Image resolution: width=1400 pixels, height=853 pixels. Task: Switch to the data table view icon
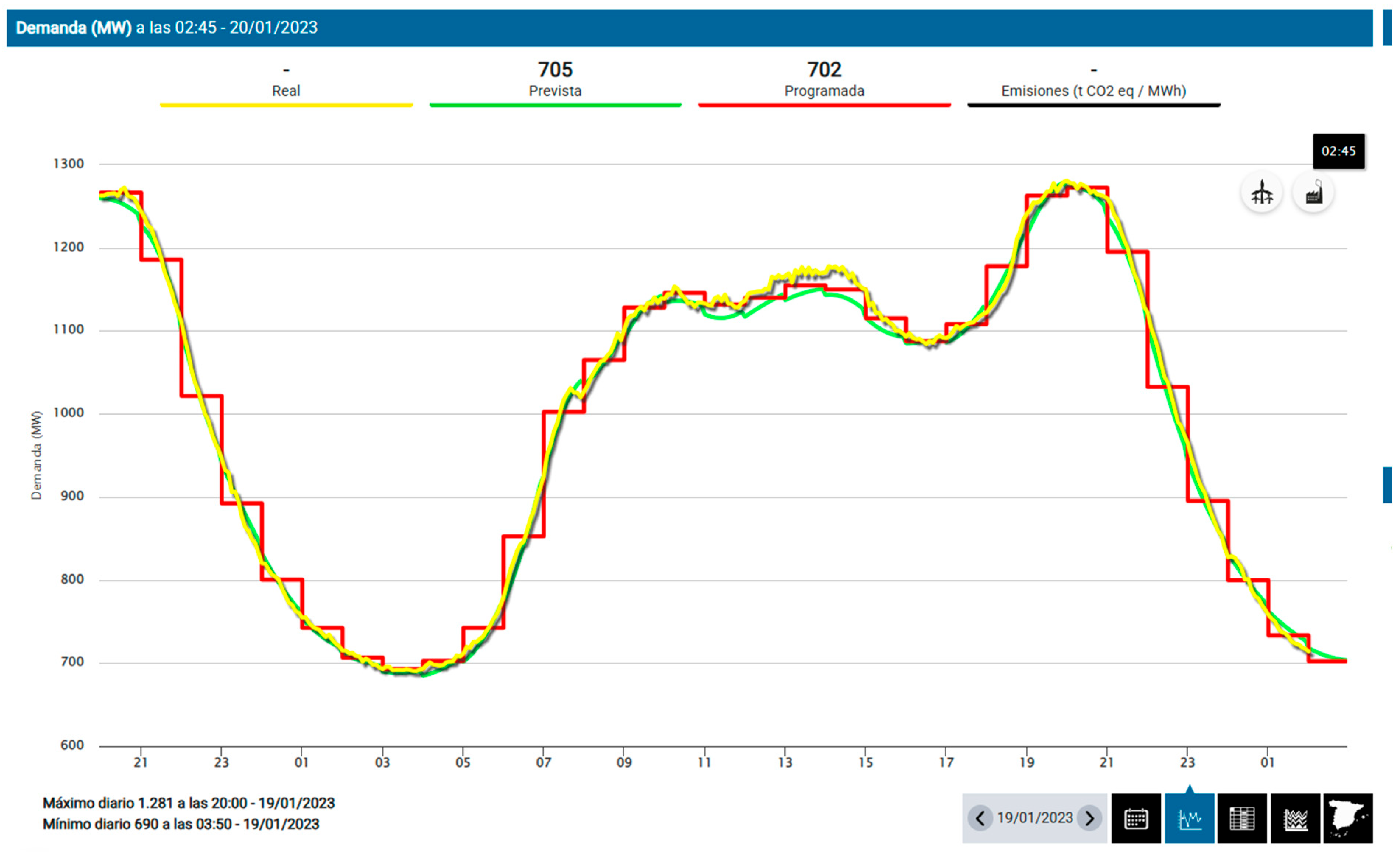[1242, 818]
